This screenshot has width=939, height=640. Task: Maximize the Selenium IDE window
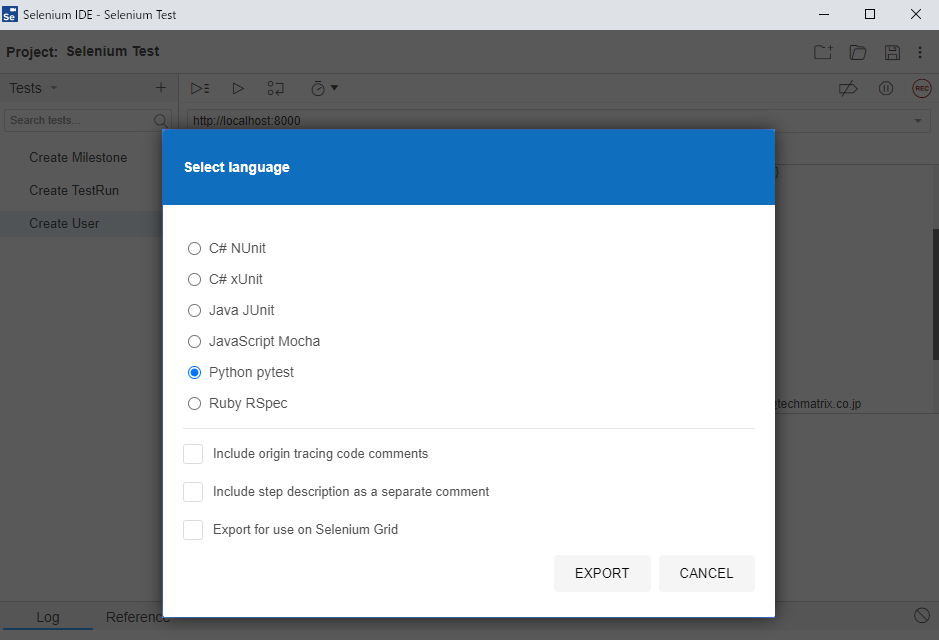(x=870, y=14)
